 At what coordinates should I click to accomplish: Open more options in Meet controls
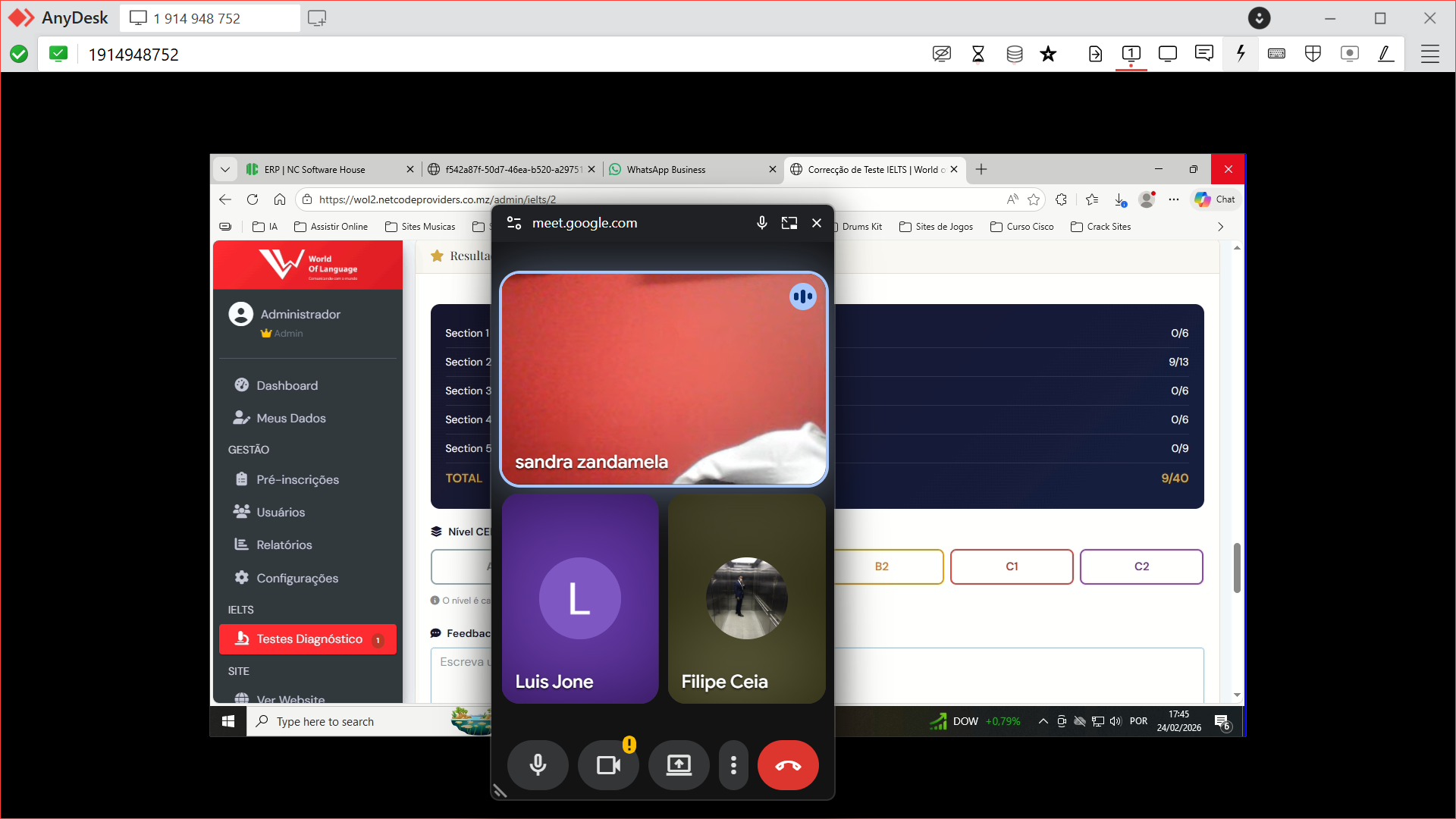[x=733, y=765]
